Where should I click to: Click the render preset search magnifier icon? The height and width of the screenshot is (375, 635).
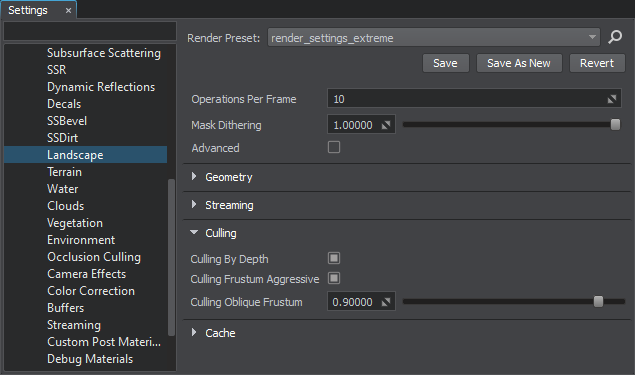click(x=615, y=37)
